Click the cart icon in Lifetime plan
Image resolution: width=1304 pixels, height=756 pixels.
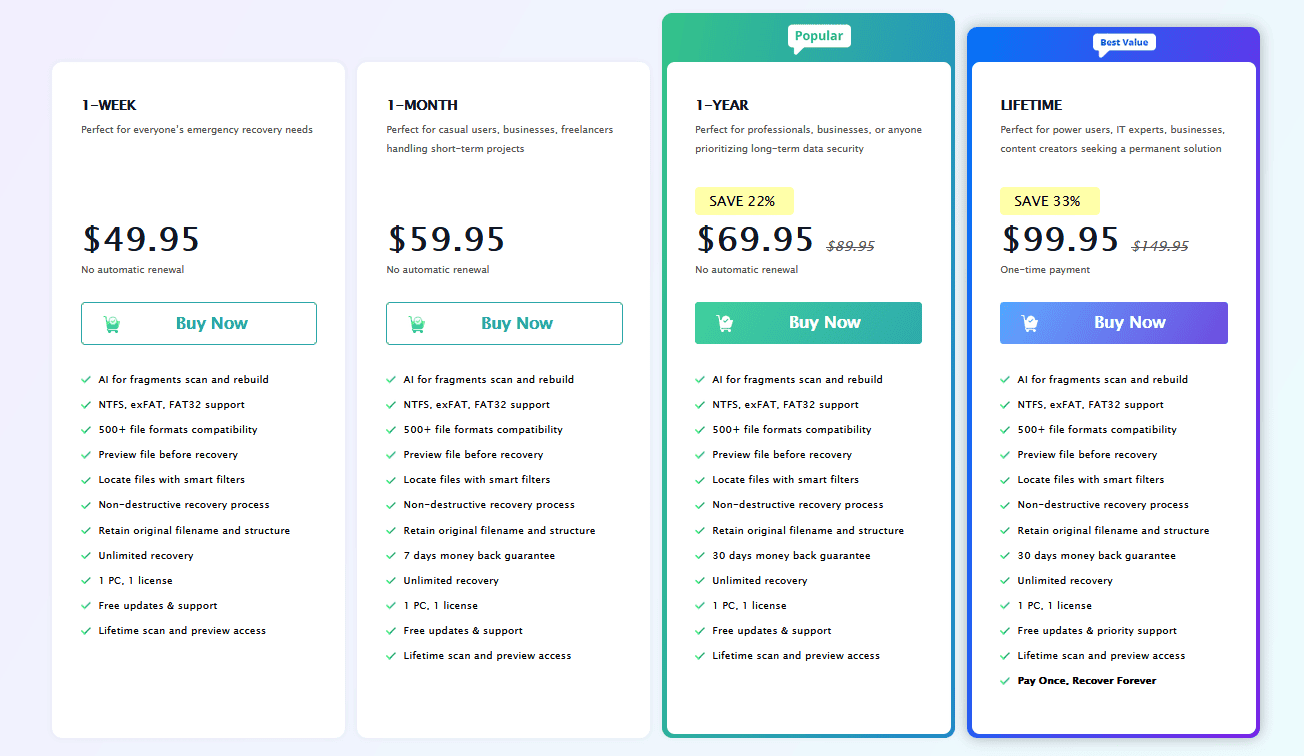click(x=1030, y=323)
